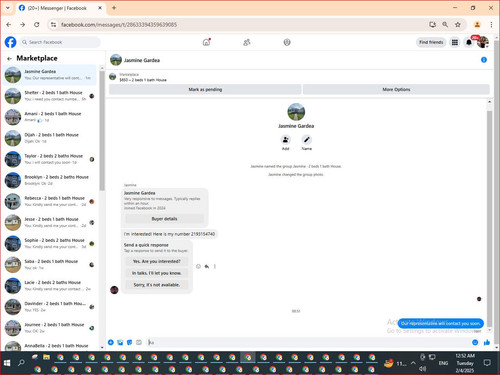Viewport: 500px width, 375px height.
Task: Open the Buyer details button
Action: click(x=164, y=219)
